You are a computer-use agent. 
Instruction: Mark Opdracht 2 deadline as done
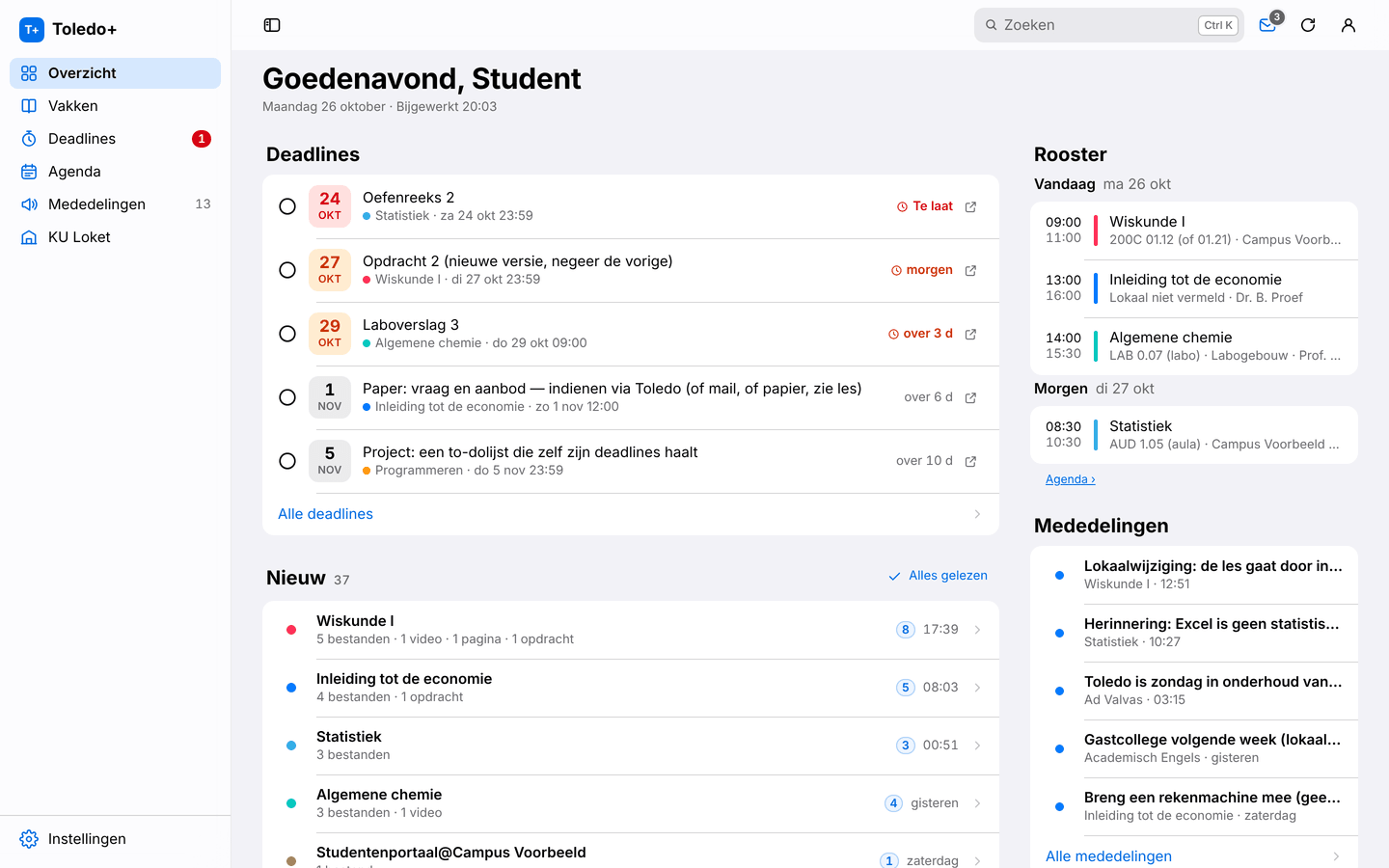coord(287,270)
